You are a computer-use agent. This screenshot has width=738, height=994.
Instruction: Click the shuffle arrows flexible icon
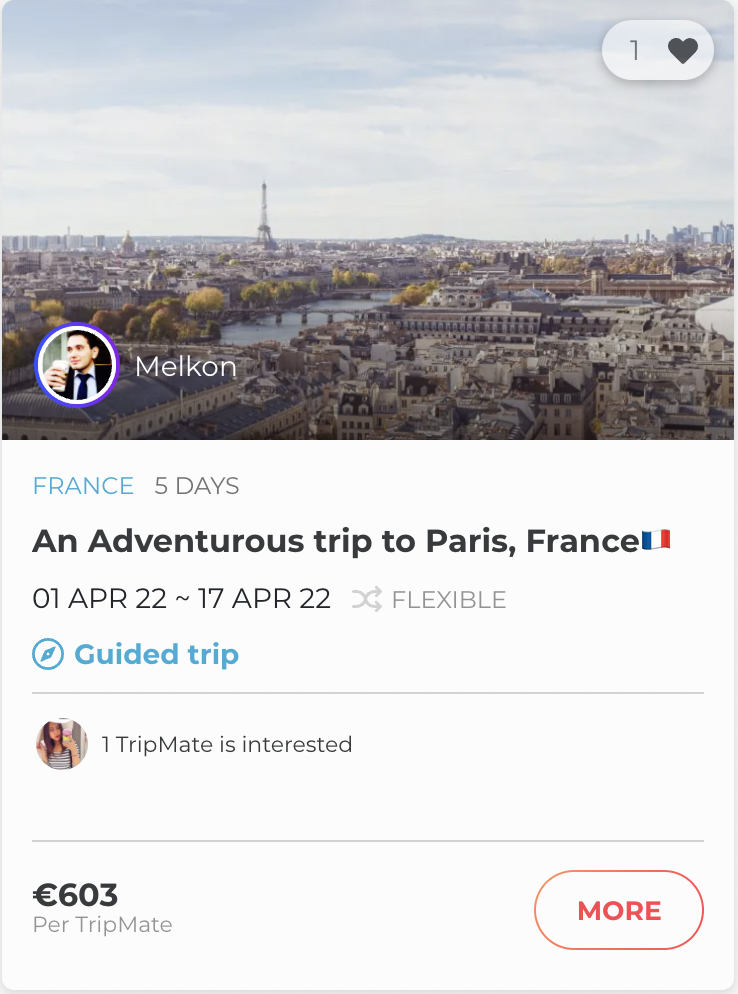pyautogui.click(x=367, y=600)
